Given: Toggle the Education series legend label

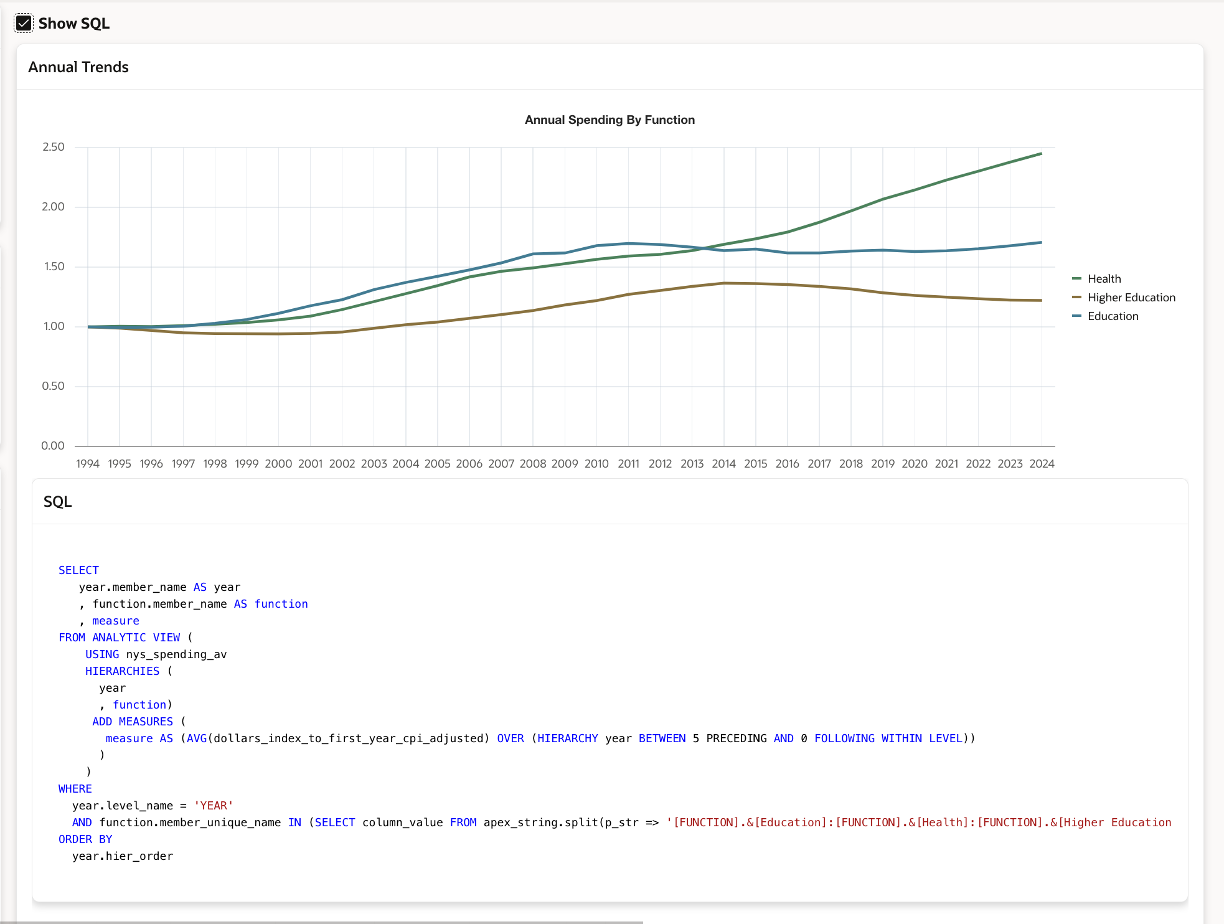Looking at the screenshot, I should pyautogui.click(x=1113, y=316).
